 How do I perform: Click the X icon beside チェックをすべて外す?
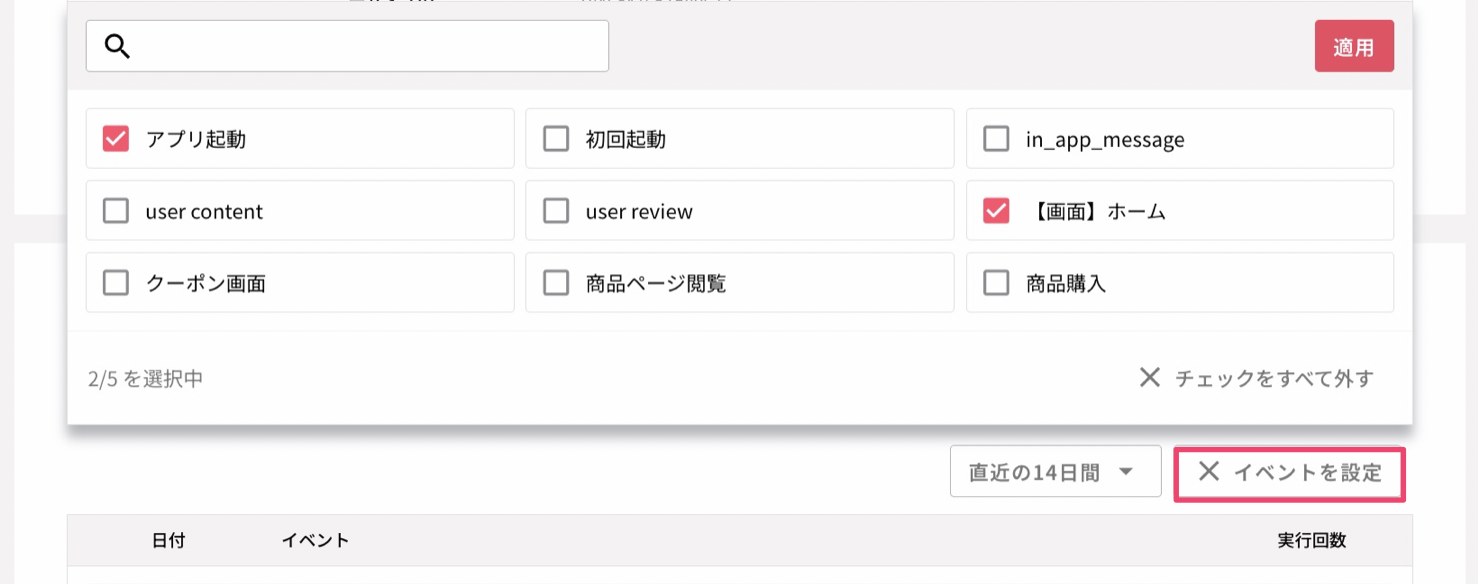[1150, 378]
